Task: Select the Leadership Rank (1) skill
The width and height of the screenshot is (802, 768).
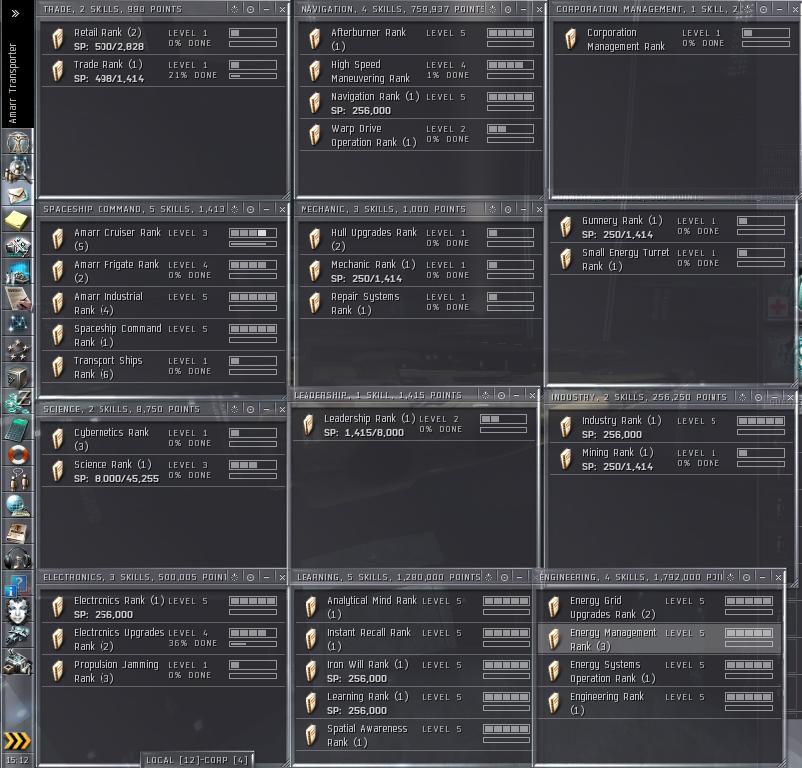Action: pos(414,425)
